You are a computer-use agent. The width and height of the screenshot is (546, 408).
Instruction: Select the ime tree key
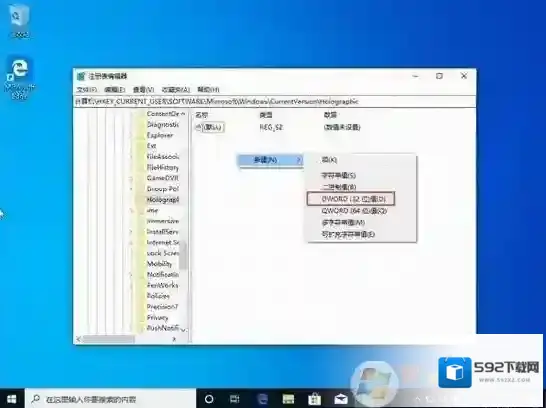coord(153,211)
